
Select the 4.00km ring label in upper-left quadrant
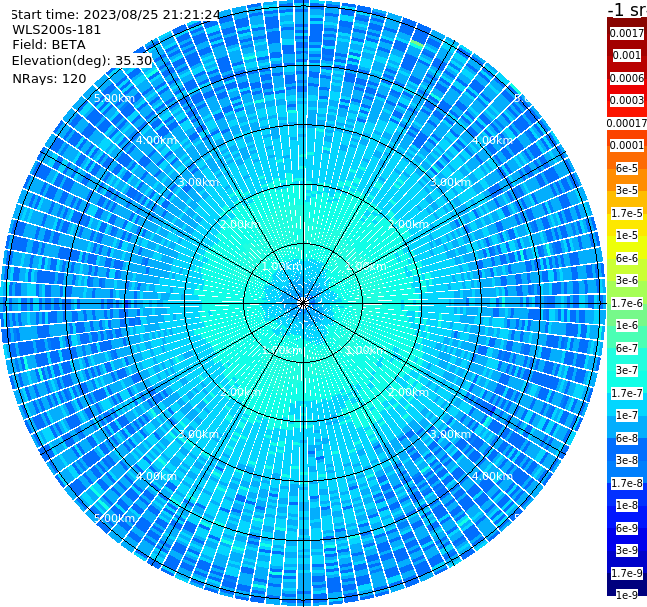(156, 140)
